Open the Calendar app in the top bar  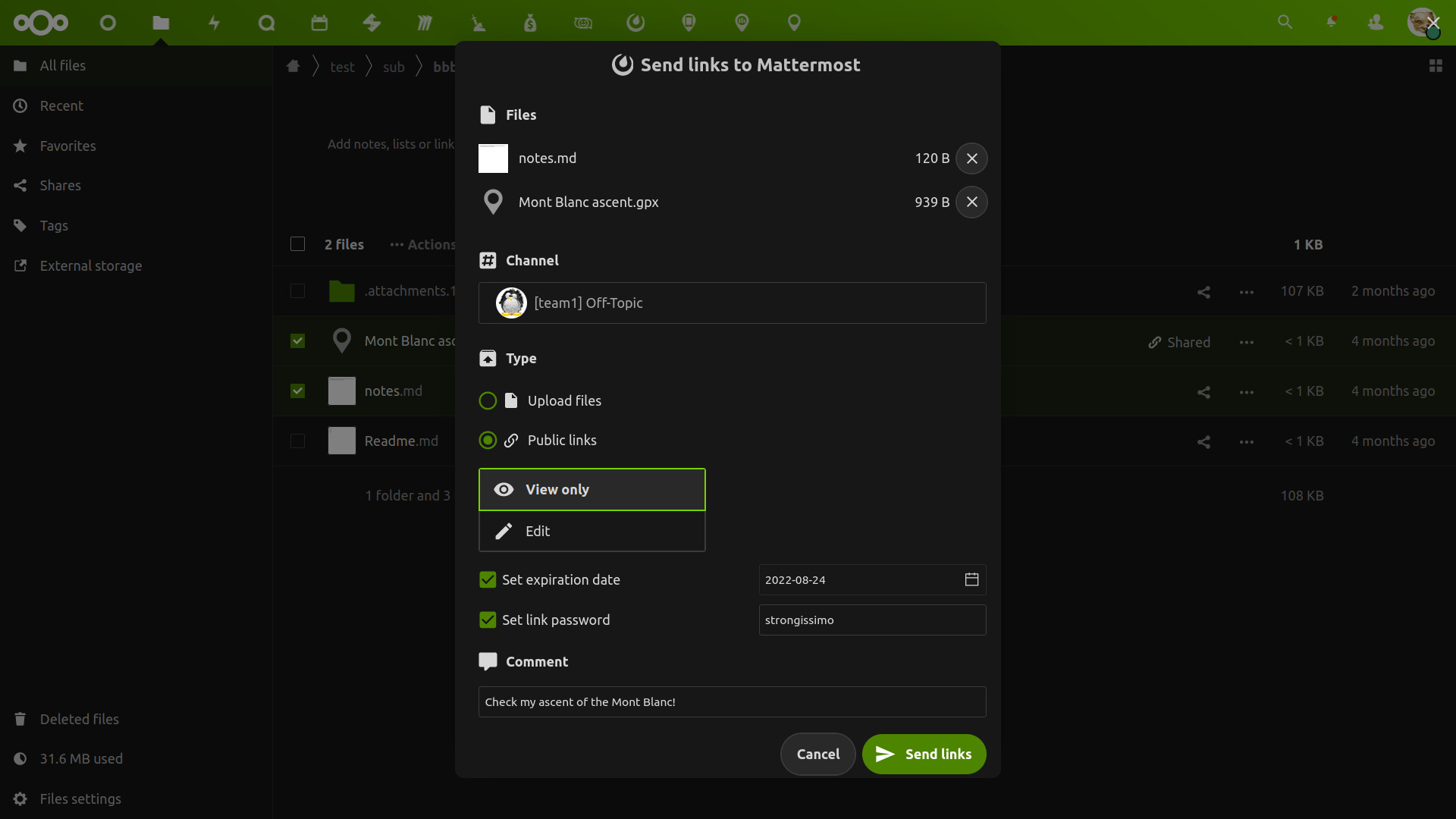coord(319,23)
